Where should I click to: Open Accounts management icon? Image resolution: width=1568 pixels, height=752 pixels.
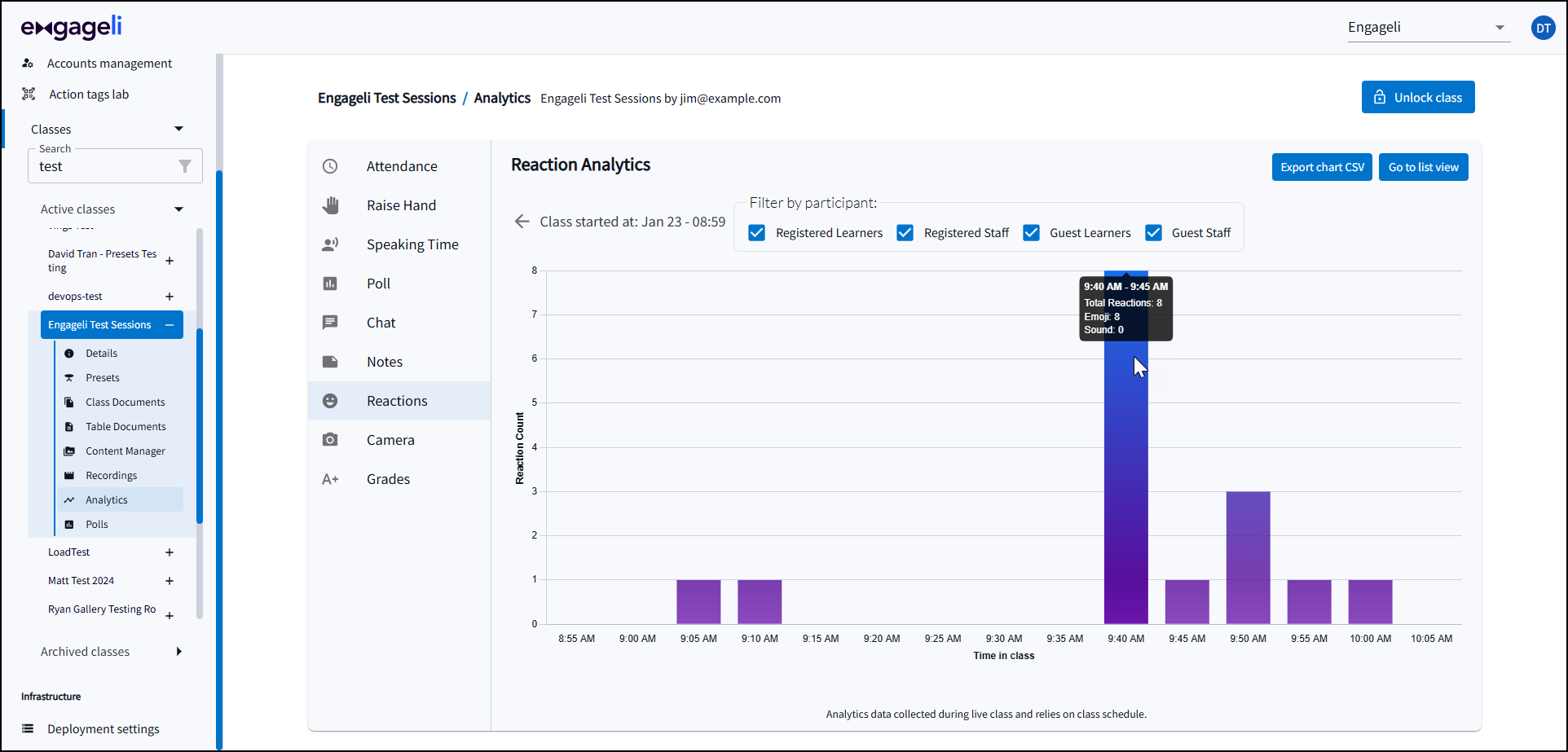[28, 63]
